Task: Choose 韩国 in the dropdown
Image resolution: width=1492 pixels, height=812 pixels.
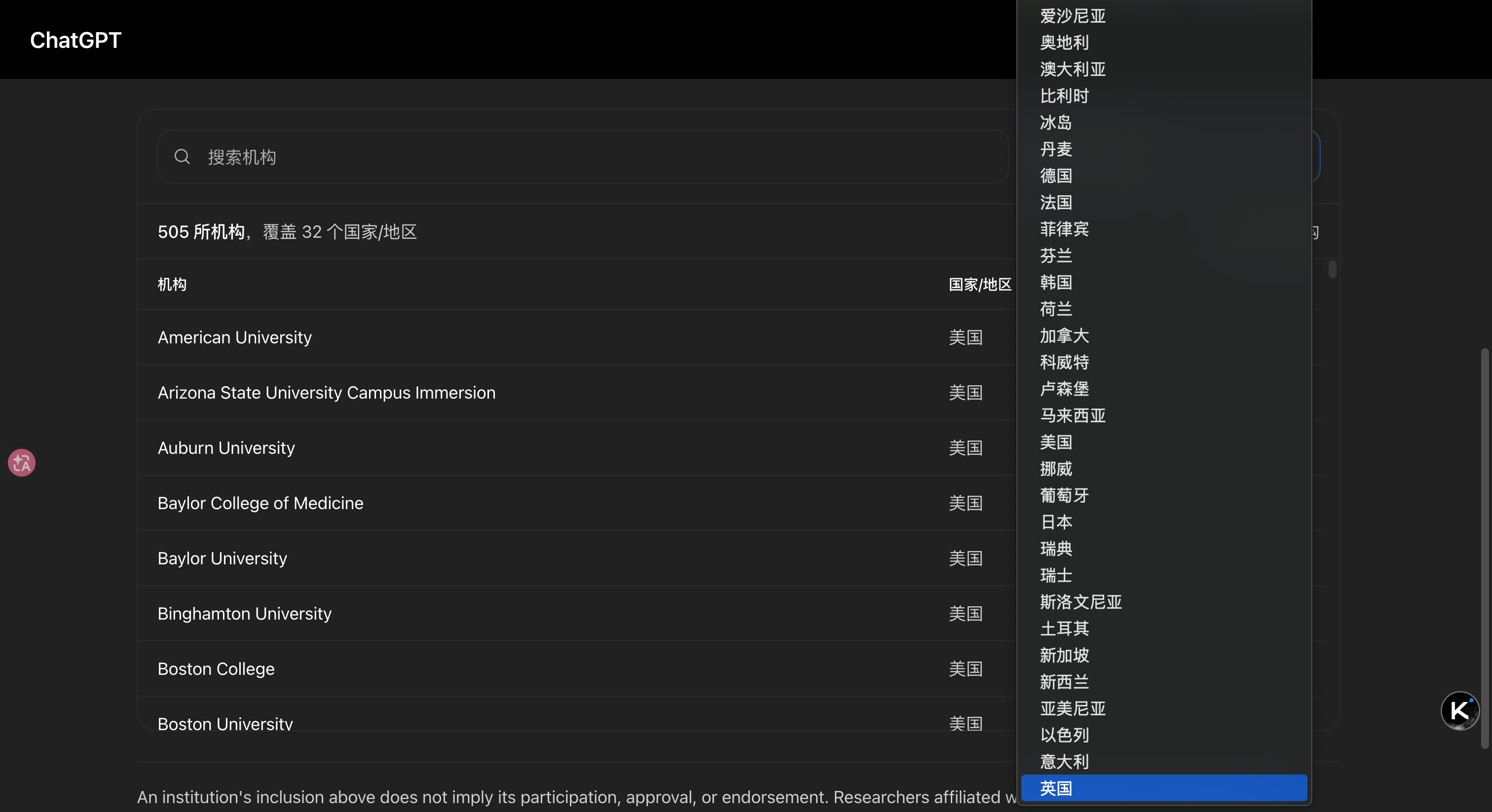Action: pos(1164,282)
